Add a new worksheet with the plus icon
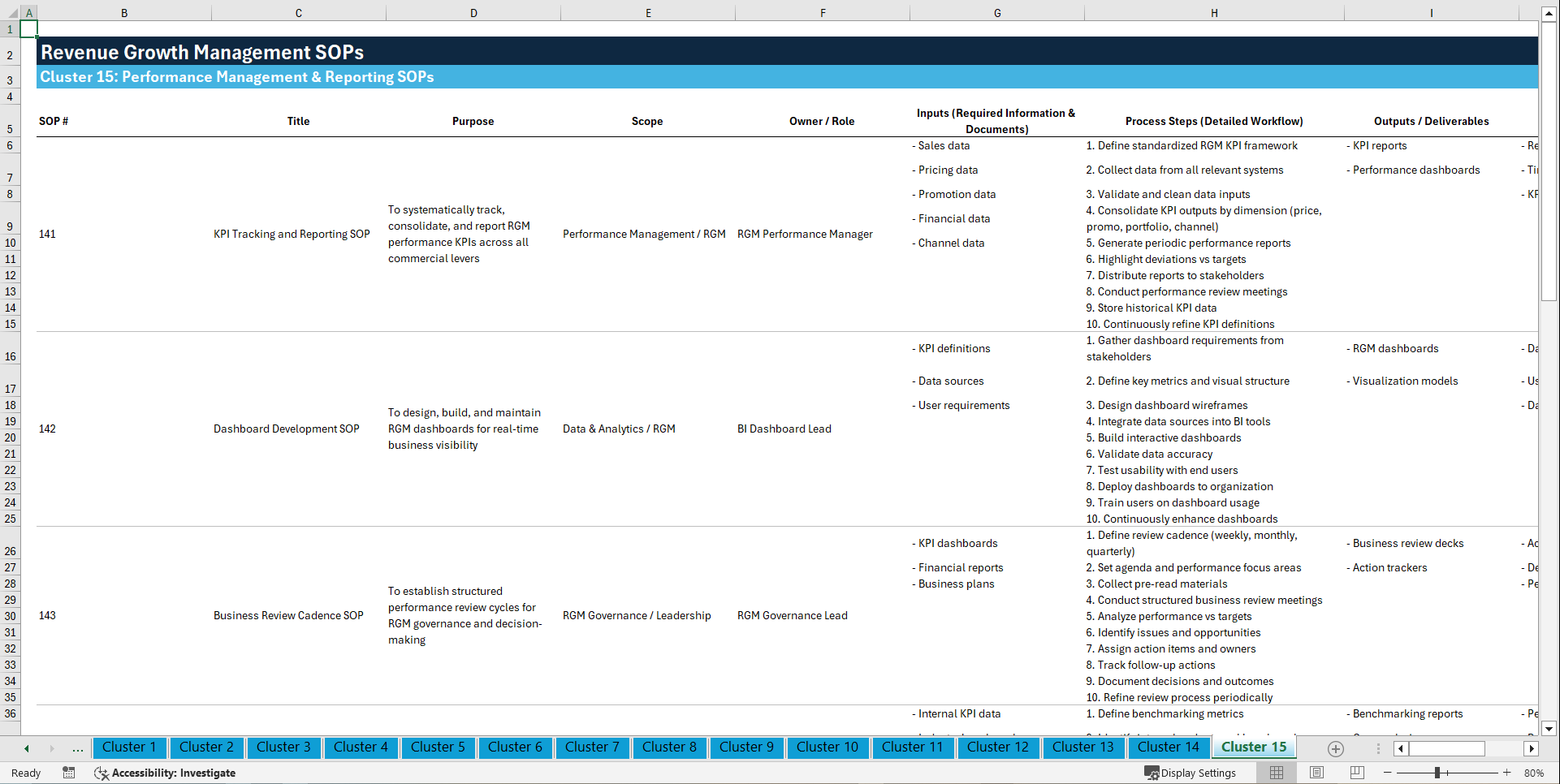 coord(1335,748)
